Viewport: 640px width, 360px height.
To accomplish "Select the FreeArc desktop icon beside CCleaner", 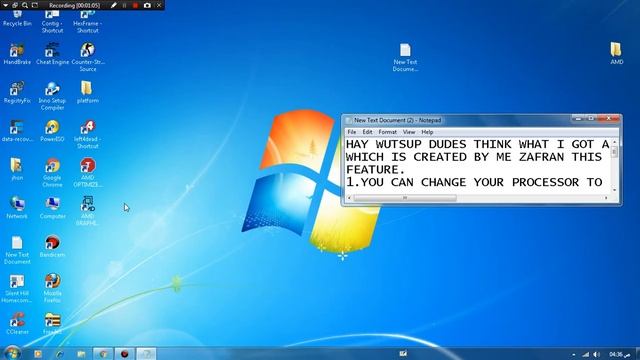I will tap(52, 323).
